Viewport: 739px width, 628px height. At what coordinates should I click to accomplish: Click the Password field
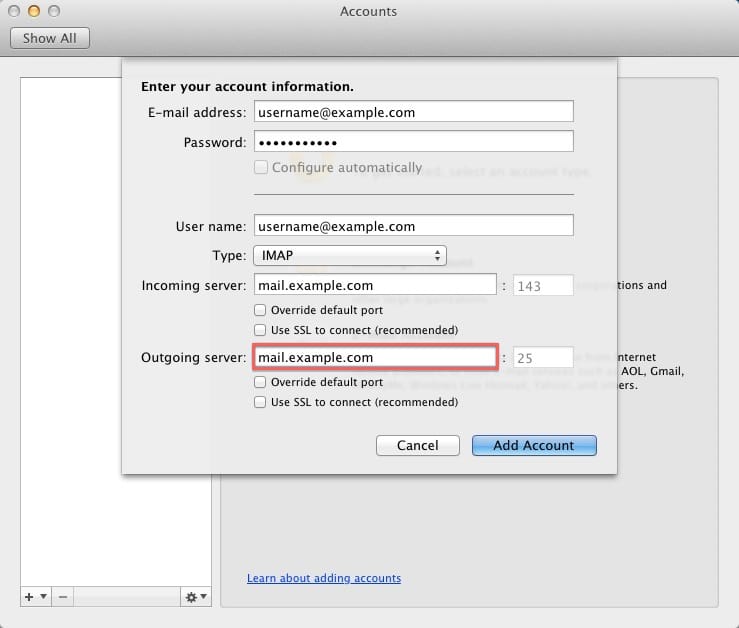click(413, 142)
